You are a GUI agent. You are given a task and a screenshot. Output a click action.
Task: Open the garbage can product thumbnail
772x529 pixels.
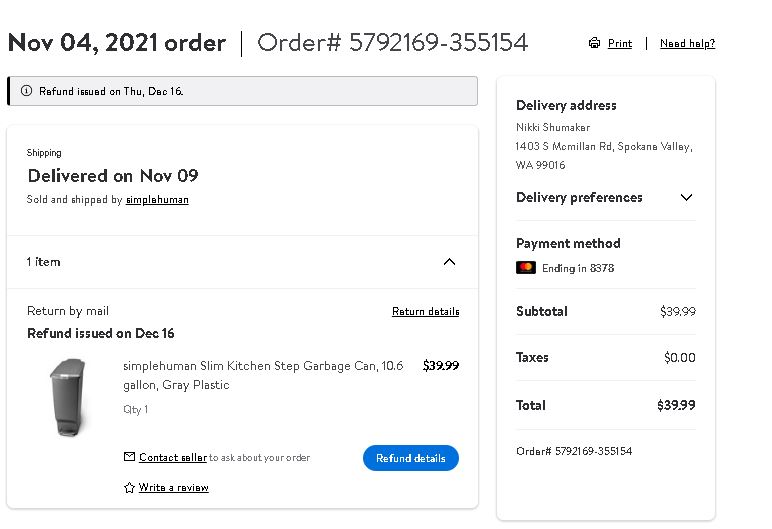[68, 397]
